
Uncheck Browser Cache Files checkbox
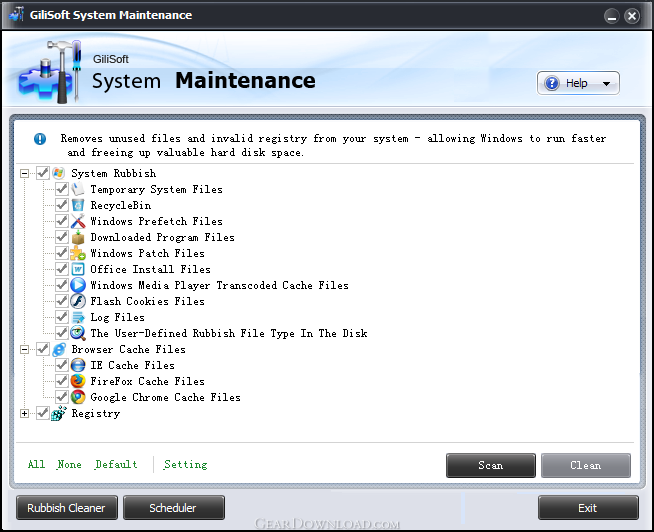[43, 349]
